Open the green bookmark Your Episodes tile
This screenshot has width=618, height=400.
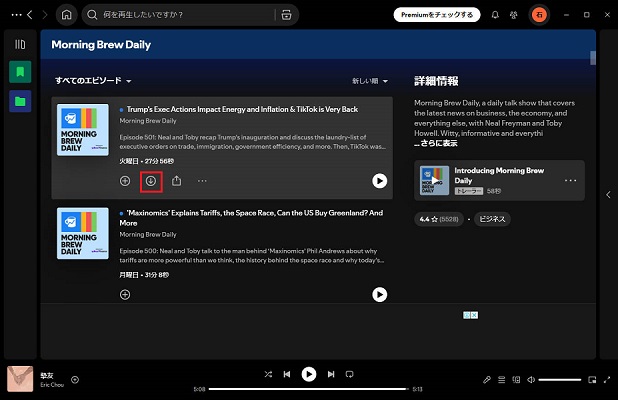pos(20,72)
